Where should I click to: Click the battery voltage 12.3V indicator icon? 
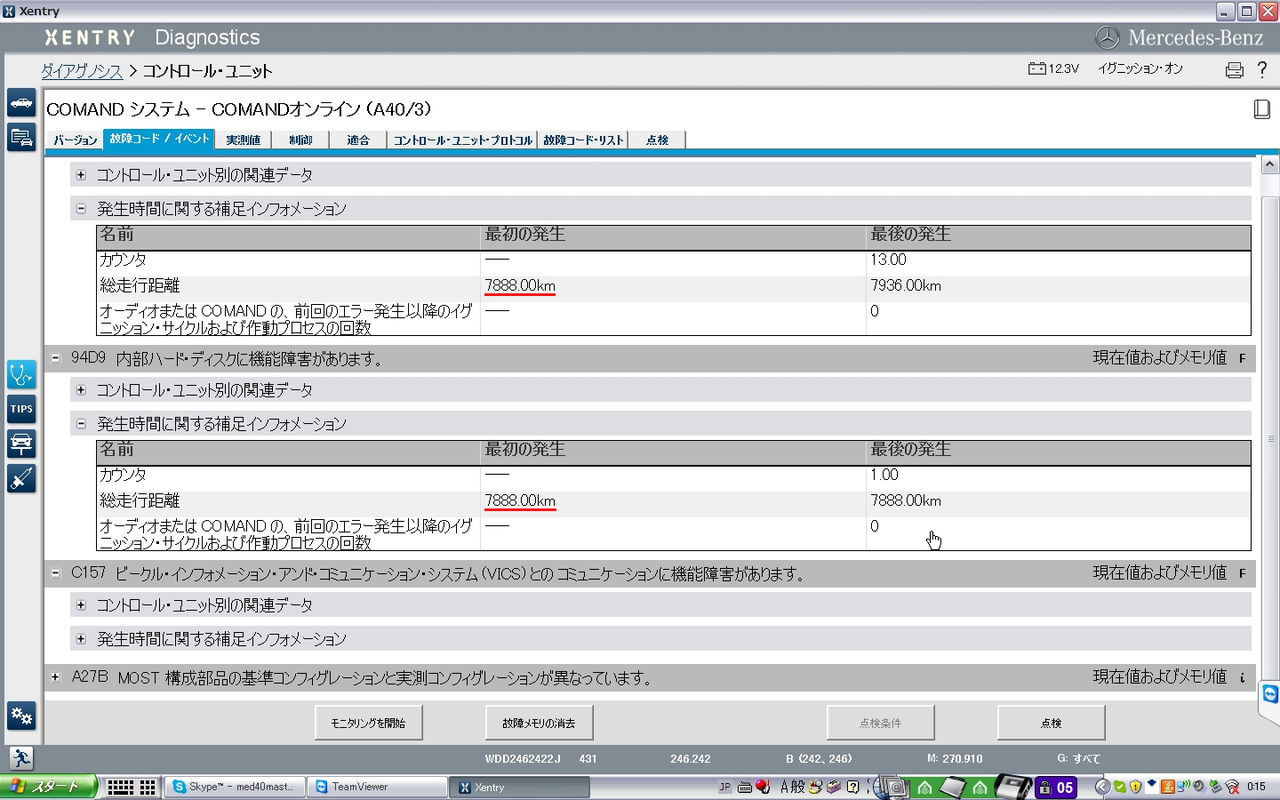[x=1038, y=68]
